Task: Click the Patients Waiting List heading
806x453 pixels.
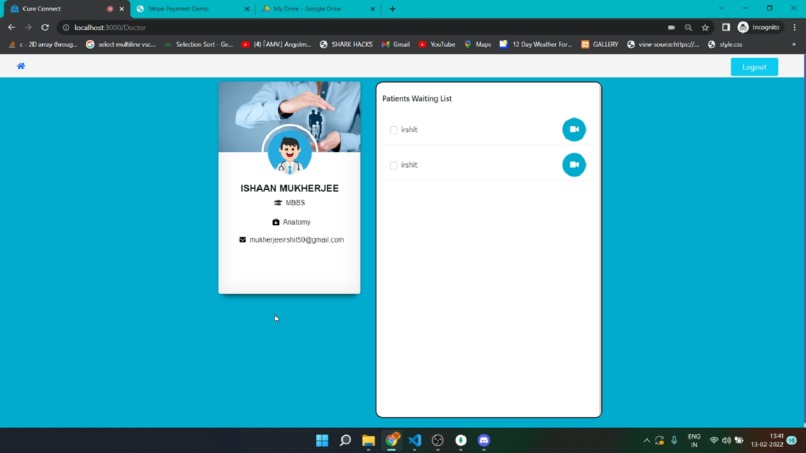Action: (417, 99)
